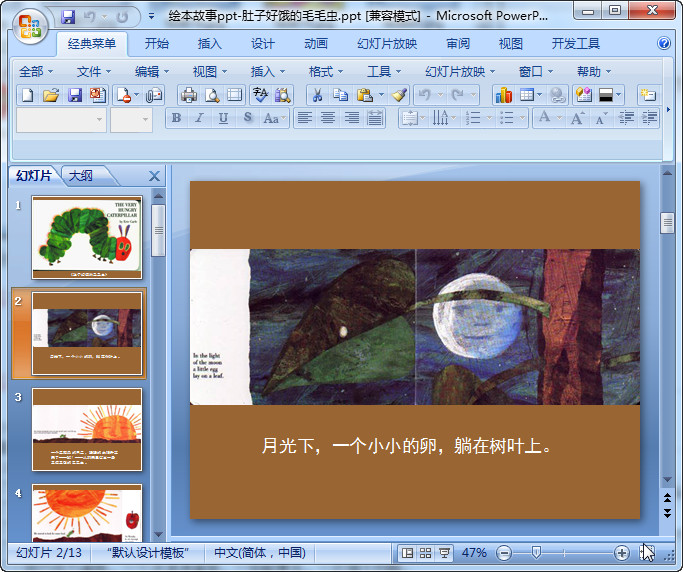683x572 pixels.
Task: Paste from the clipboard icon
Action: point(365,95)
